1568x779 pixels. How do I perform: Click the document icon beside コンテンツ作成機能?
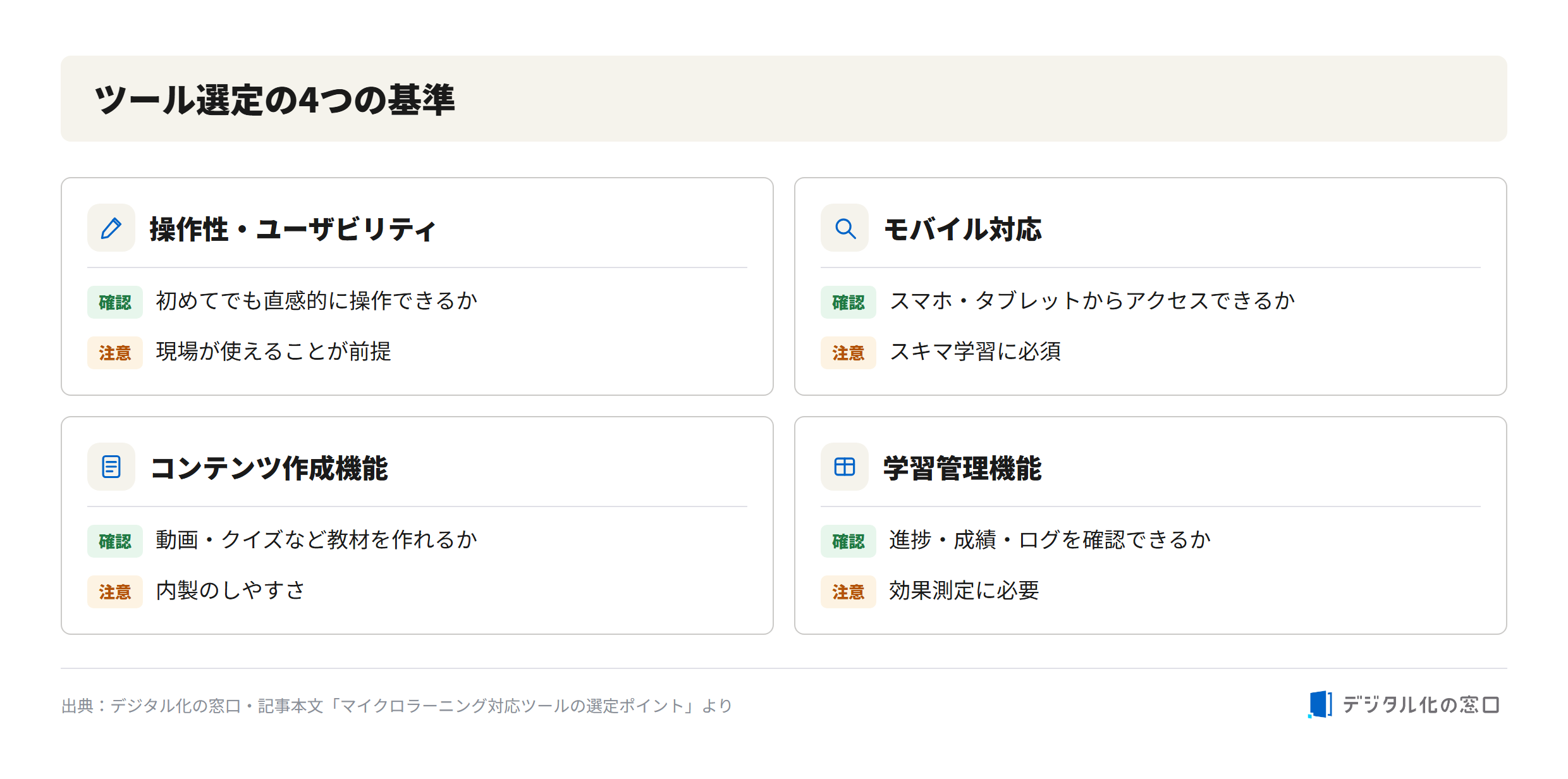click(x=111, y=467)
